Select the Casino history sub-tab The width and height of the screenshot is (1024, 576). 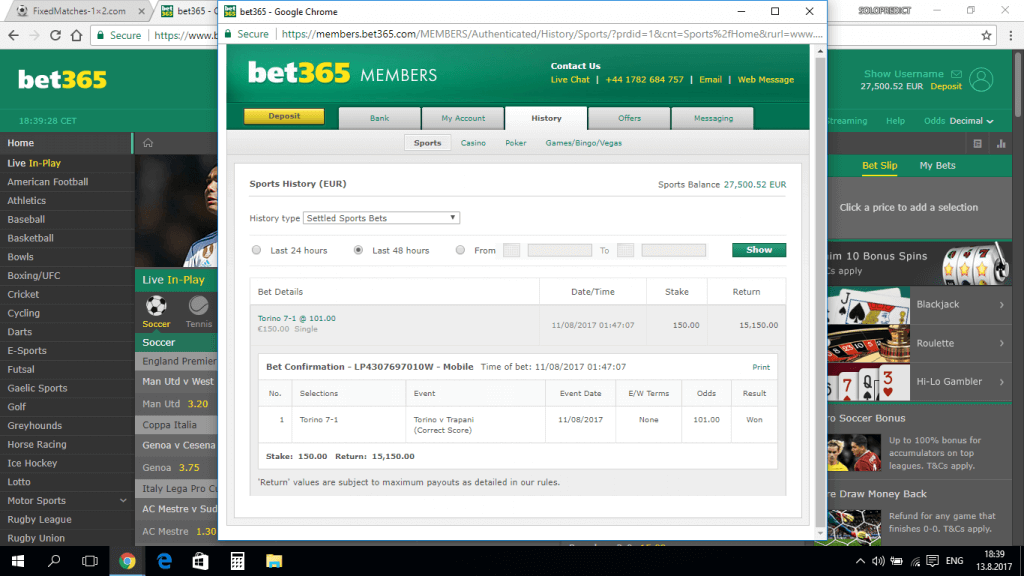coord(473,143)
